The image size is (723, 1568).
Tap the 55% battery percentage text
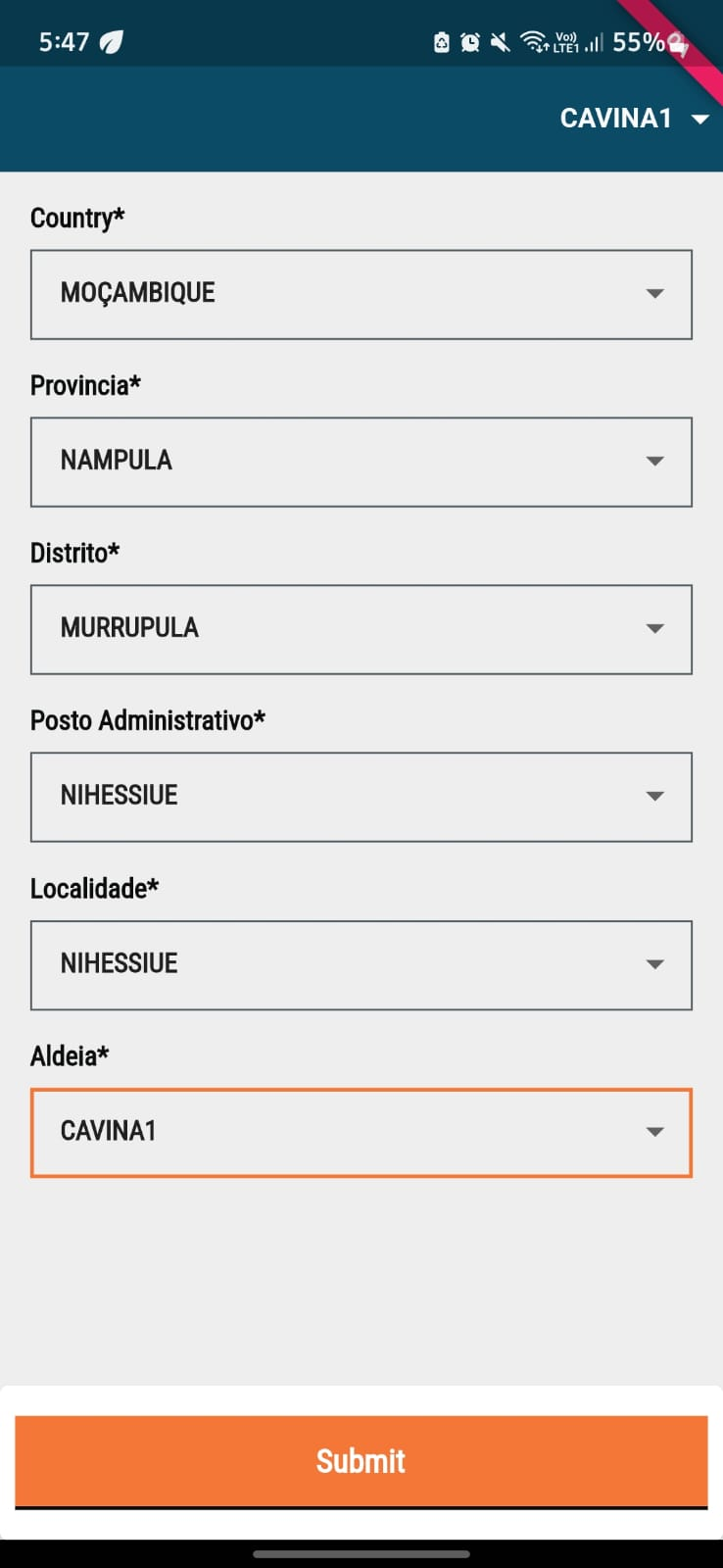[638, 42]
